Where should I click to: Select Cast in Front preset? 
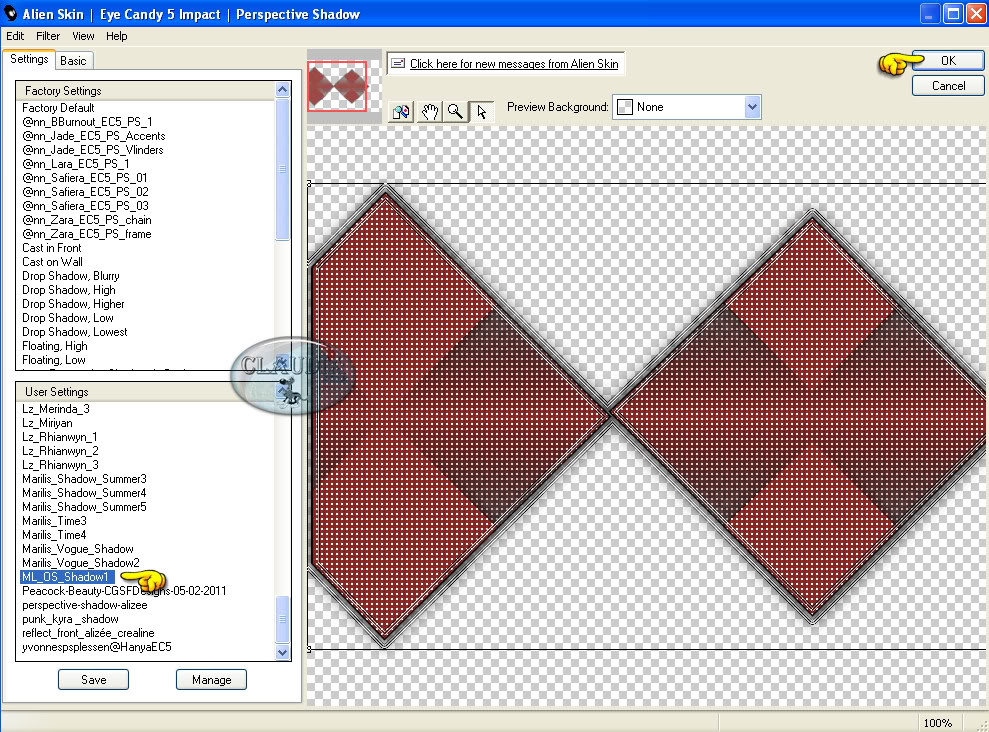52,248
